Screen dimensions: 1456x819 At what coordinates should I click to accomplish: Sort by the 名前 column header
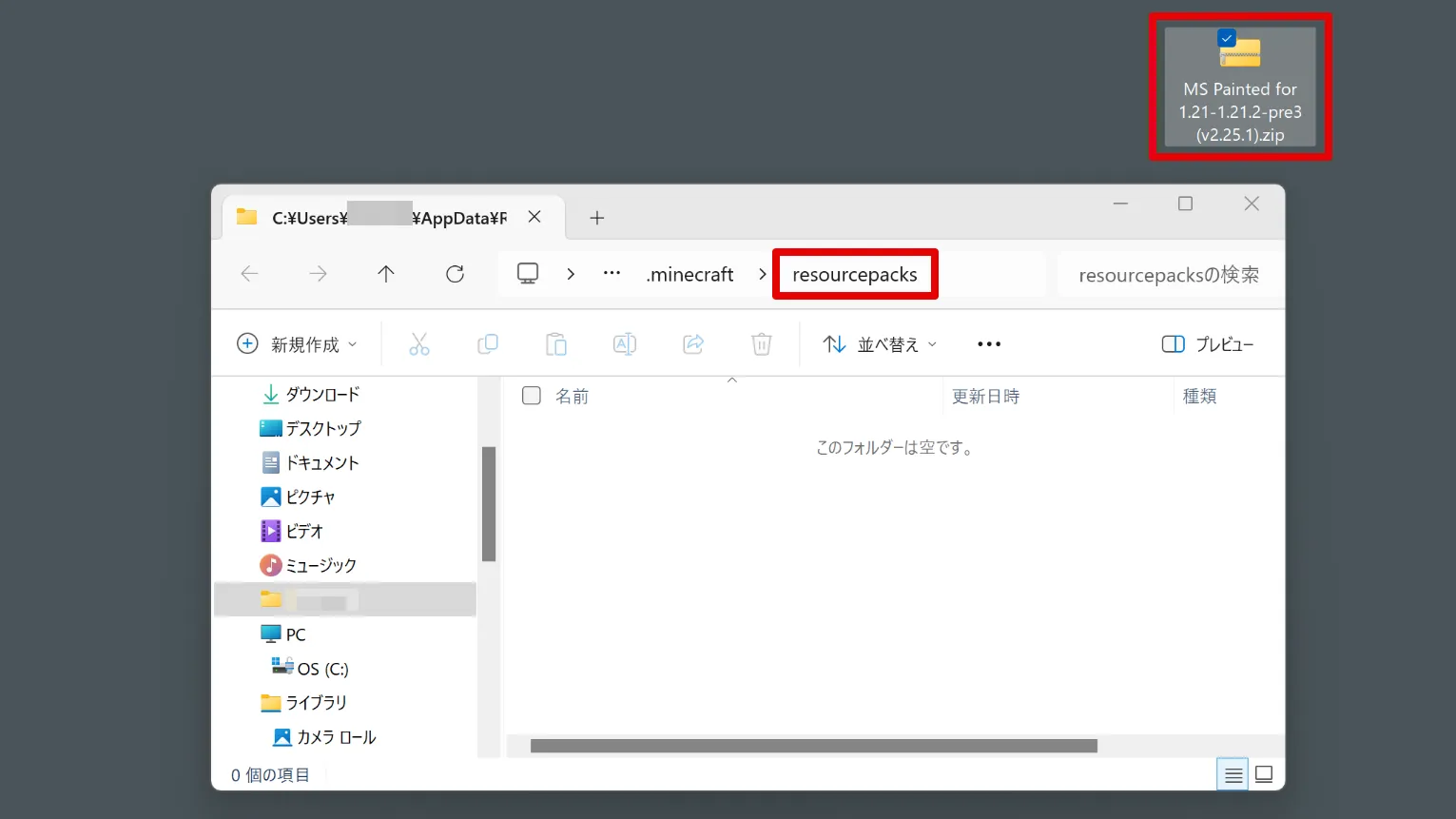click(572, 396)
